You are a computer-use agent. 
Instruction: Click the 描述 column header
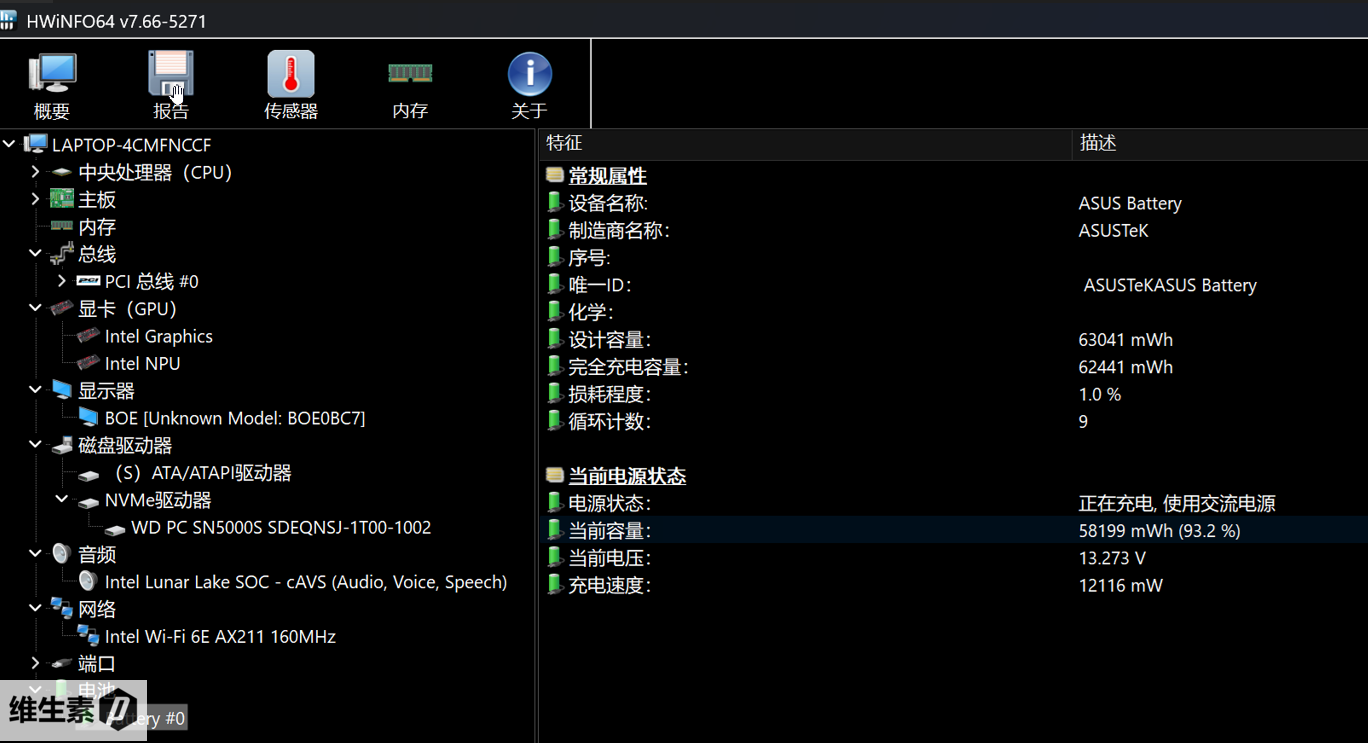pos(1098,144)
